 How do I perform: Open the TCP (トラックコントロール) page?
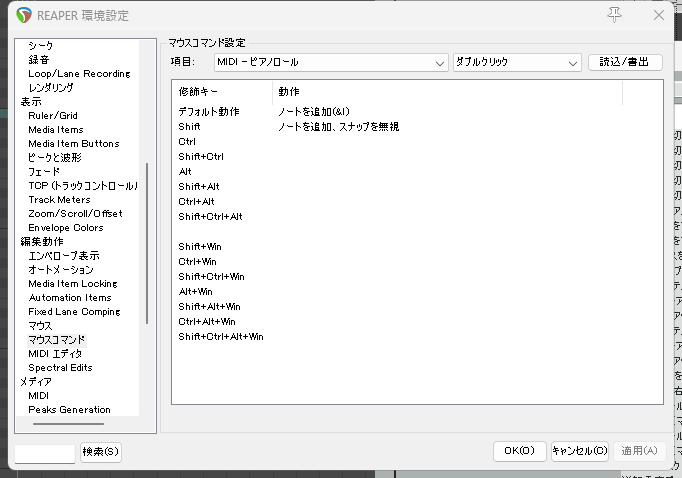tap(83, 186)
